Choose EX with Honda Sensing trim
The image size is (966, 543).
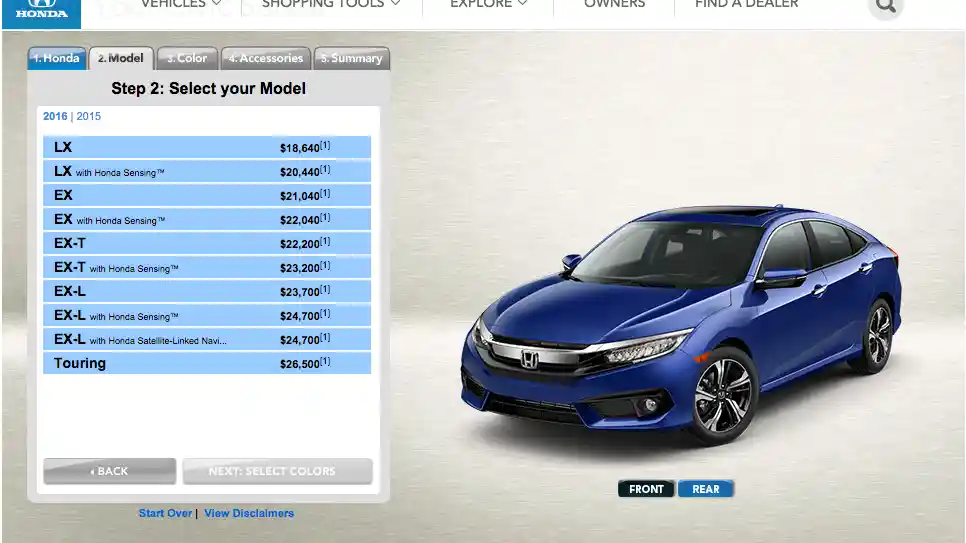207,219
